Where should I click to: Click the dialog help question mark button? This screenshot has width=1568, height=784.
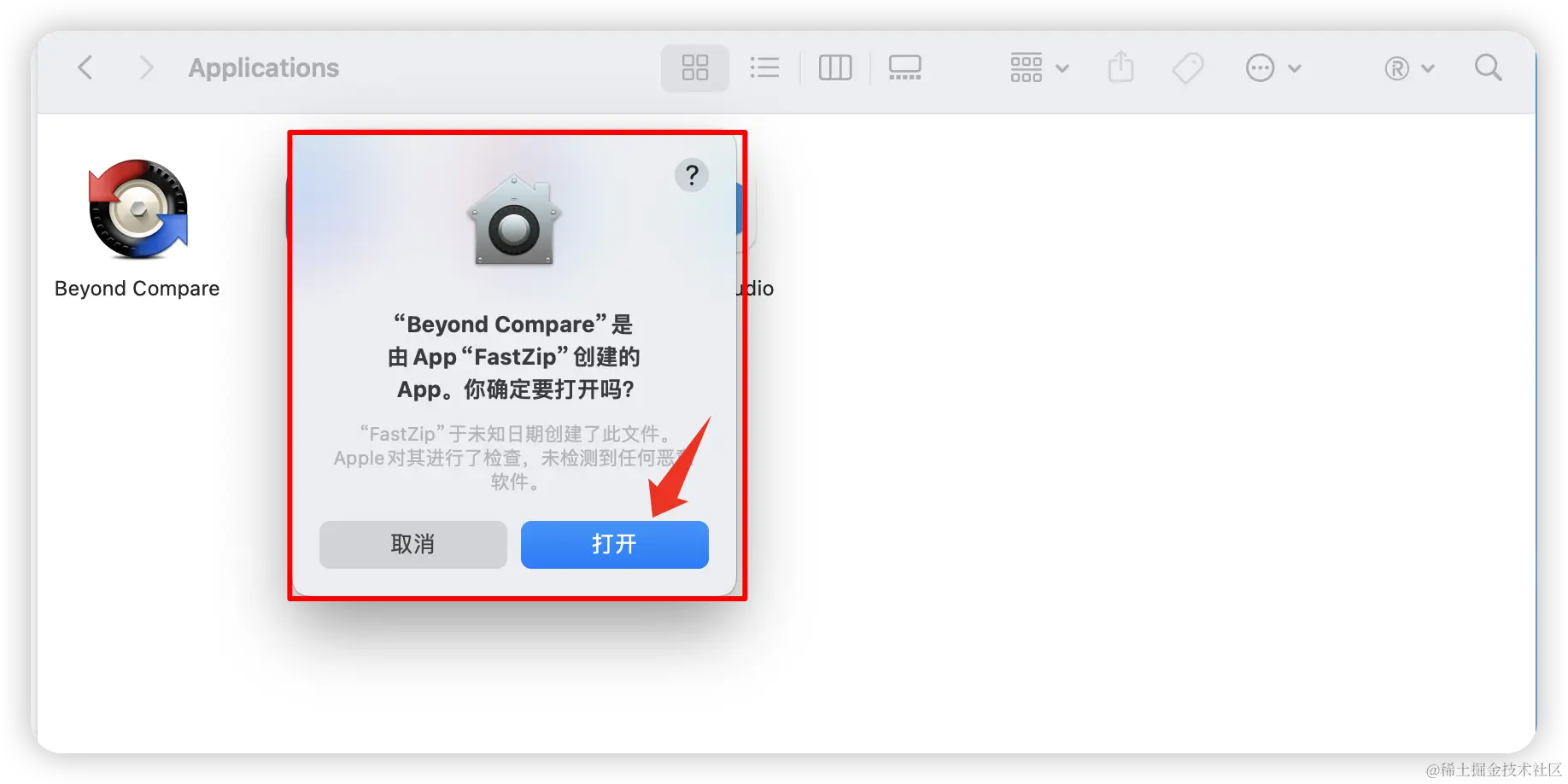click(x=692, y=175)
